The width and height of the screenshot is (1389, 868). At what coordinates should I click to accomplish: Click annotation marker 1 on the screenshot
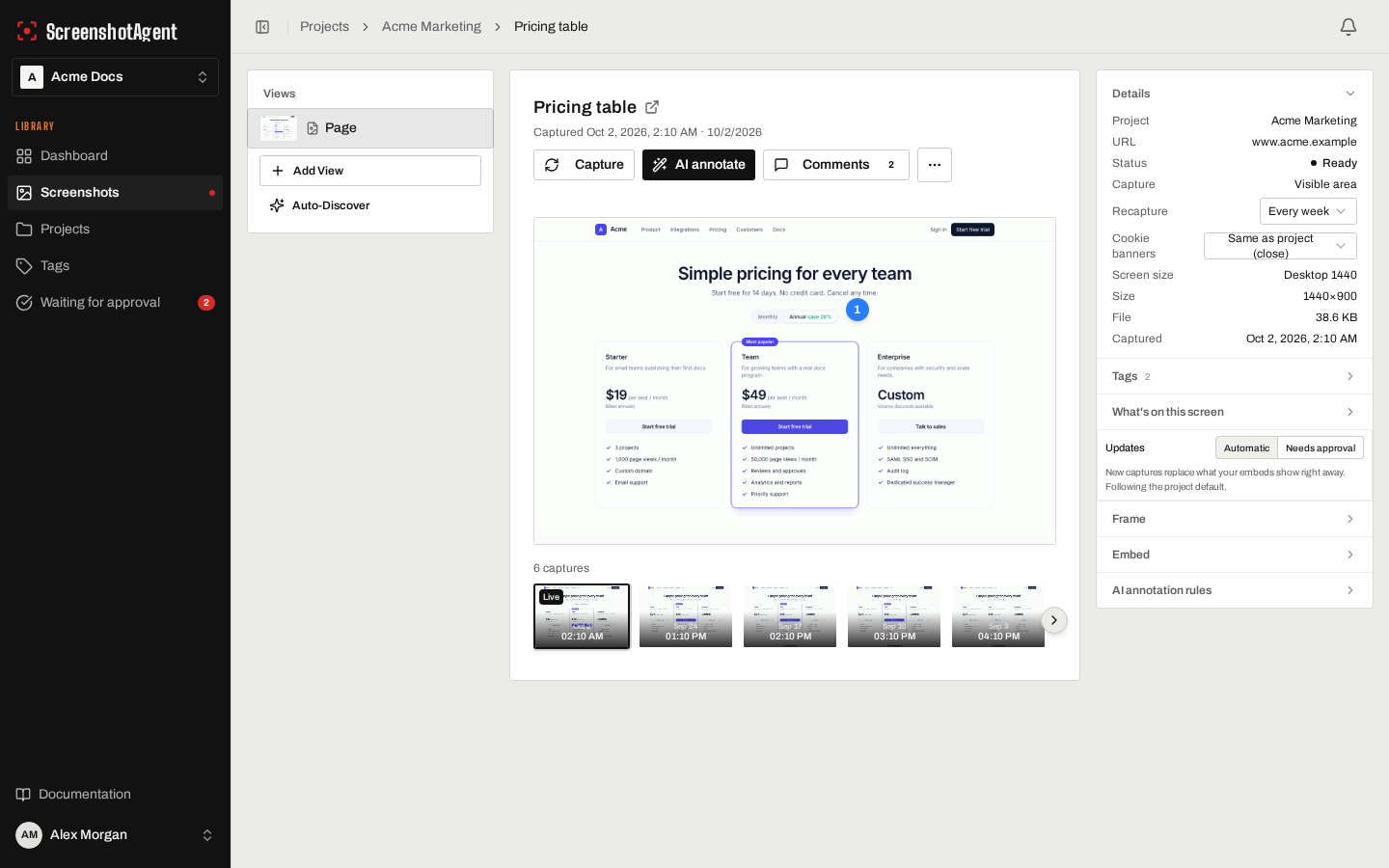click(857, 310)
